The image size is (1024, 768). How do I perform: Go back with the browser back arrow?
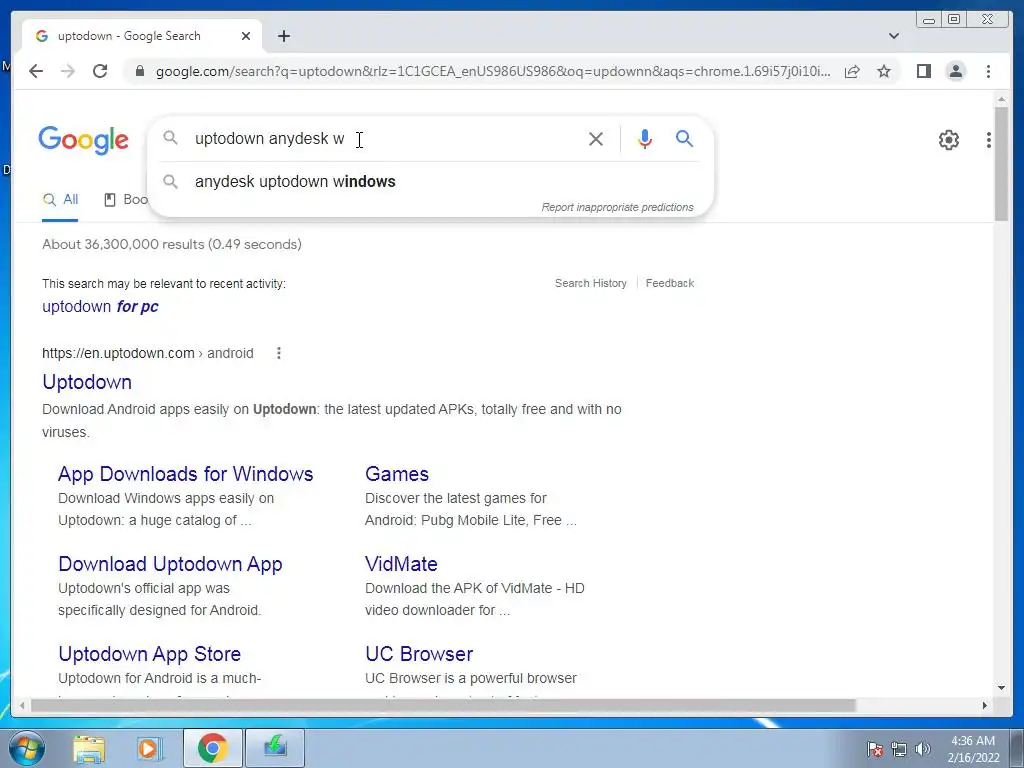[x=36, y=71]
